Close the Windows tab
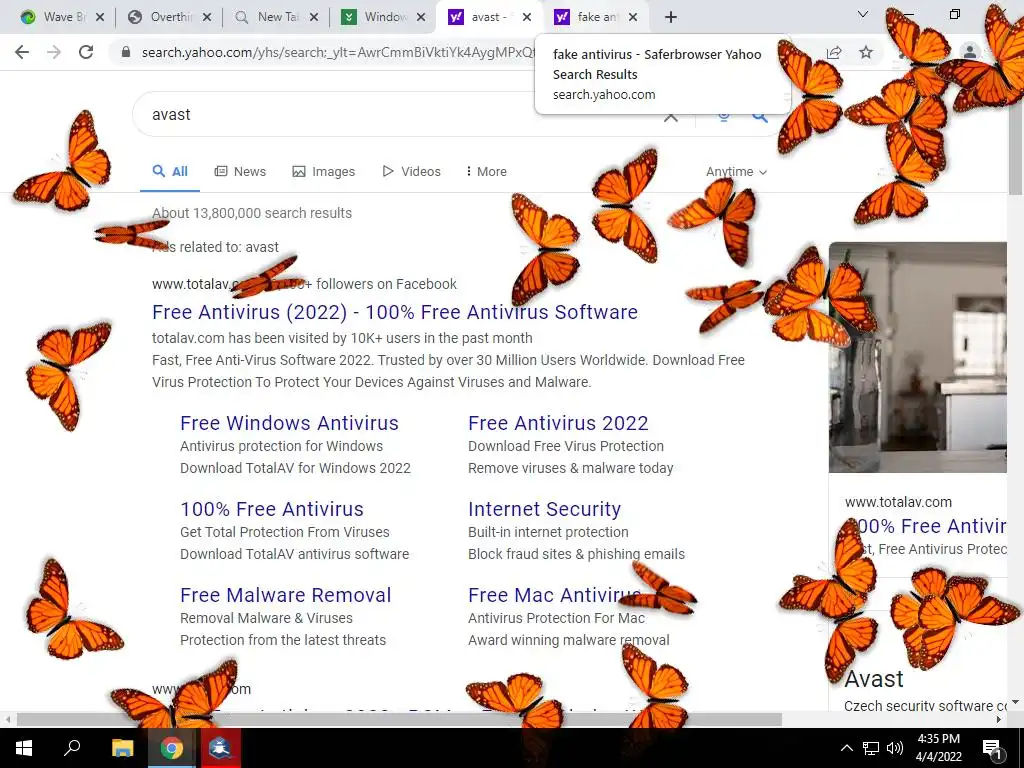1024x768 pixels. click(x=421, y=17)
